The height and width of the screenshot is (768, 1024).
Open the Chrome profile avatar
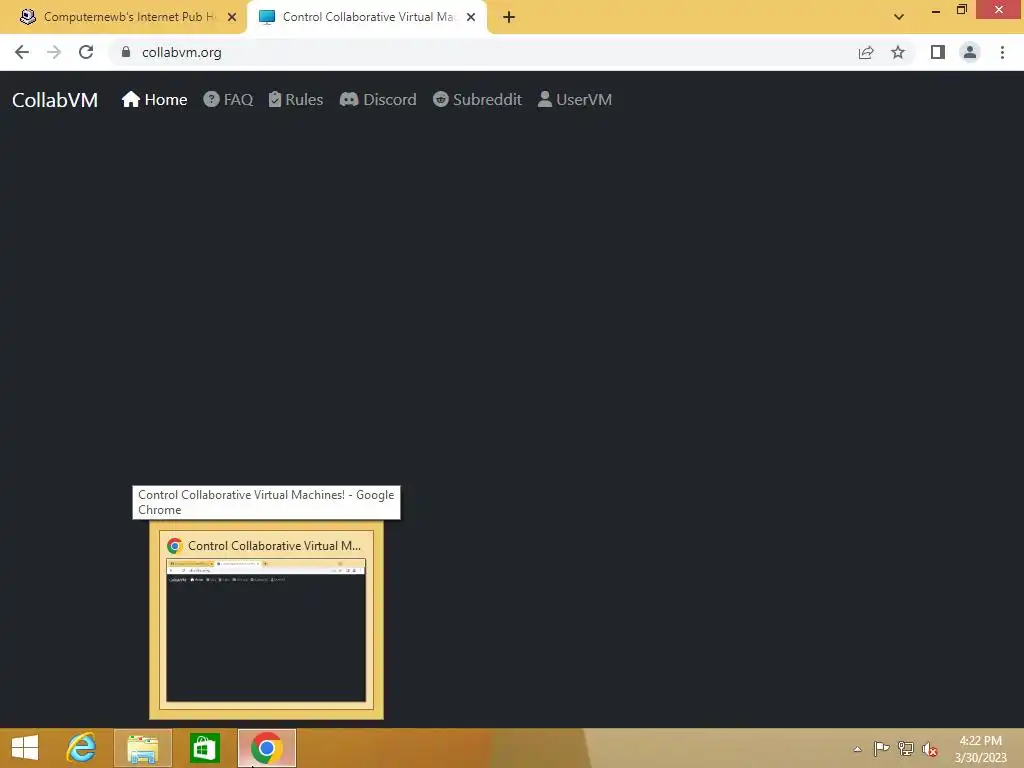[970, 52]
